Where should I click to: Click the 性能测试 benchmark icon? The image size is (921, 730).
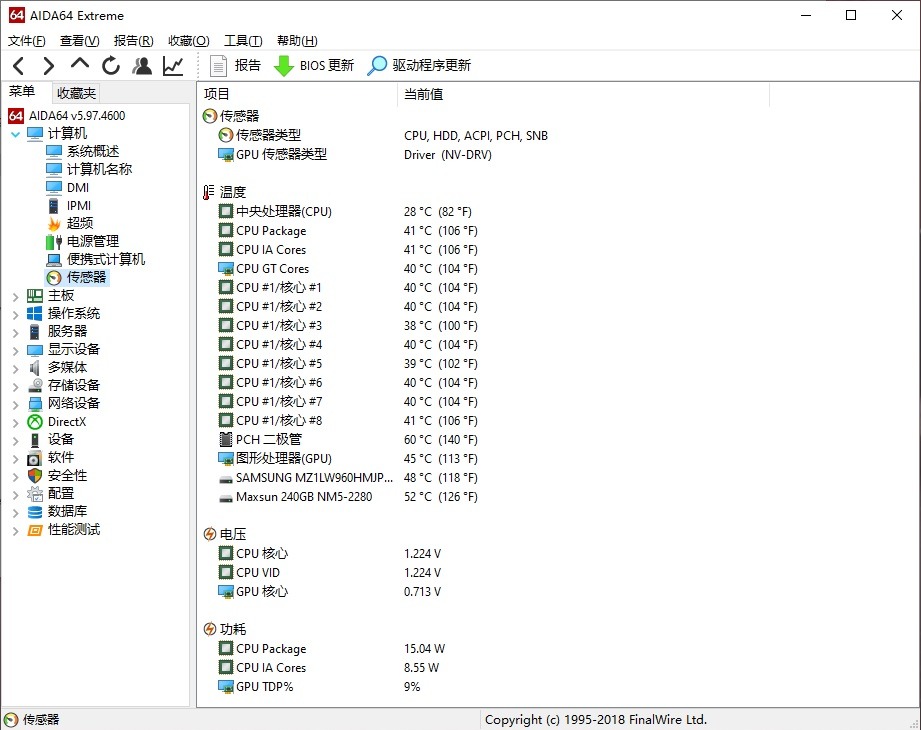35,530
